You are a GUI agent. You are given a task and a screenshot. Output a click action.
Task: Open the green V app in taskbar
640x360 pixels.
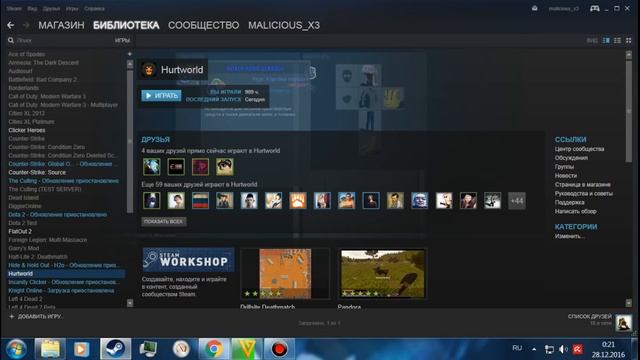[247, 349]
